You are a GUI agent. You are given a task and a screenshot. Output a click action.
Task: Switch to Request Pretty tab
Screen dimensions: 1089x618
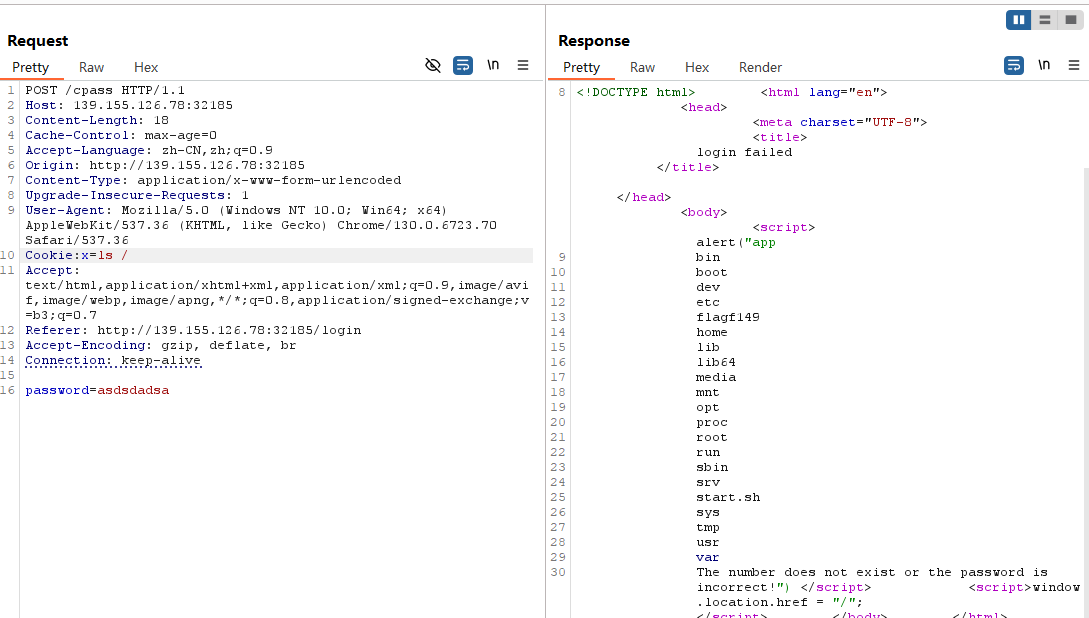(x=31, y=67)
